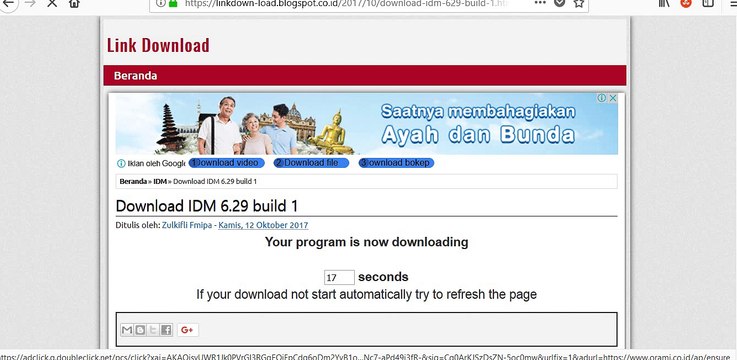737x360 pixels.
Task: Click the Google+ share button
Action: 188,330
